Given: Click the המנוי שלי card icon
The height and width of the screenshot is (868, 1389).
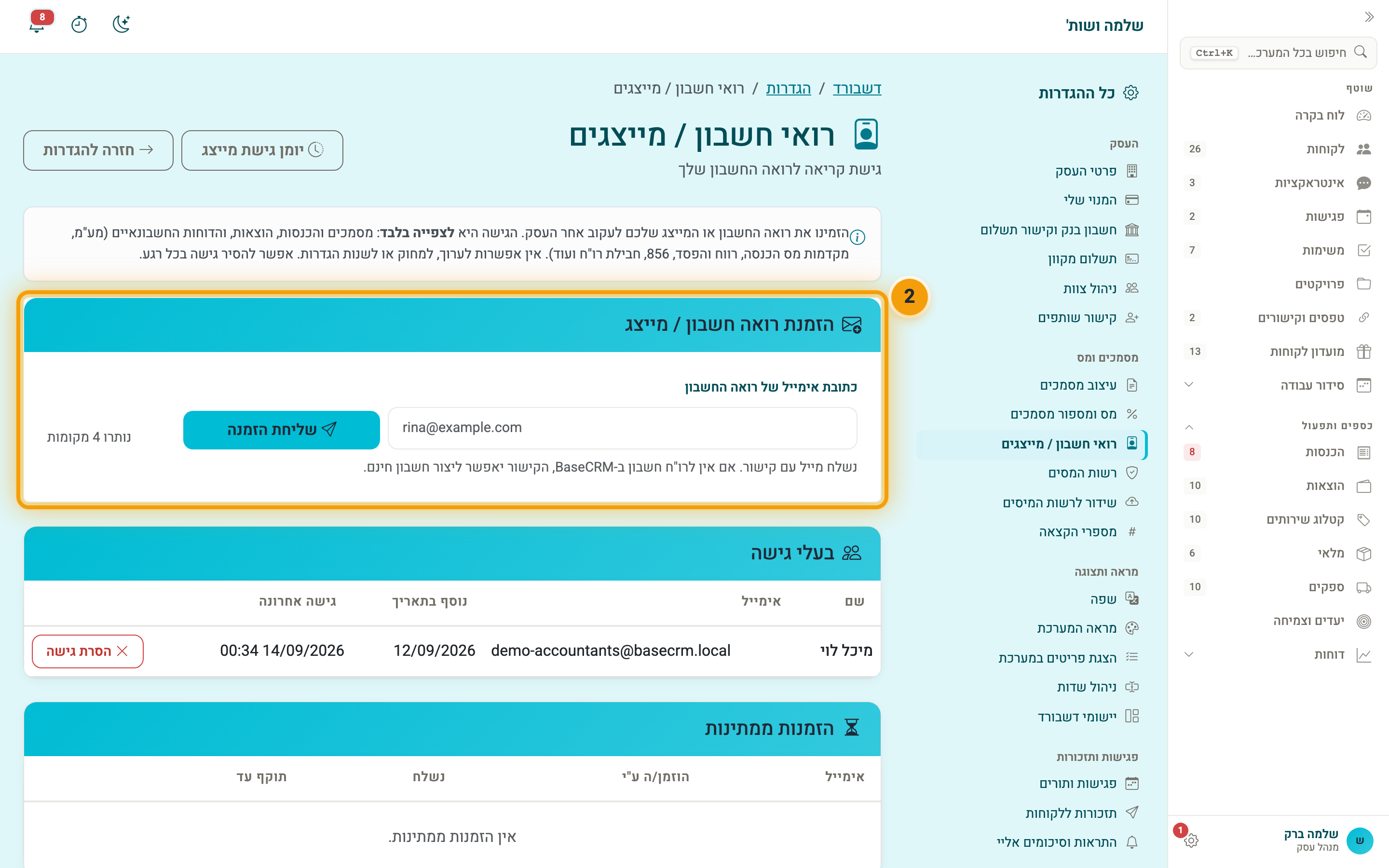Looking at the screenshot, I should [1132, 200].
